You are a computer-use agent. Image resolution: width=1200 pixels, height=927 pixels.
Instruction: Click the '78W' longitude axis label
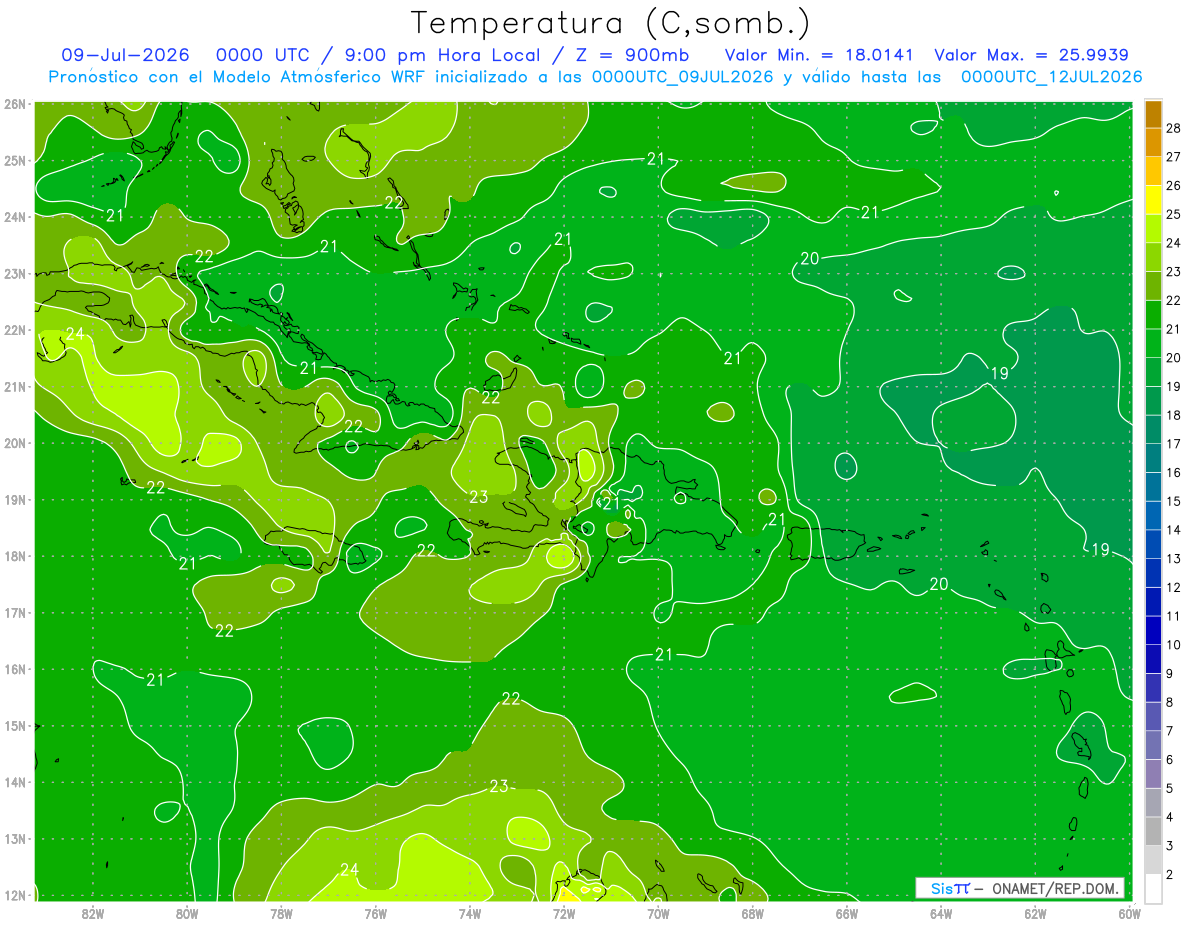click(x=281, y=913)
